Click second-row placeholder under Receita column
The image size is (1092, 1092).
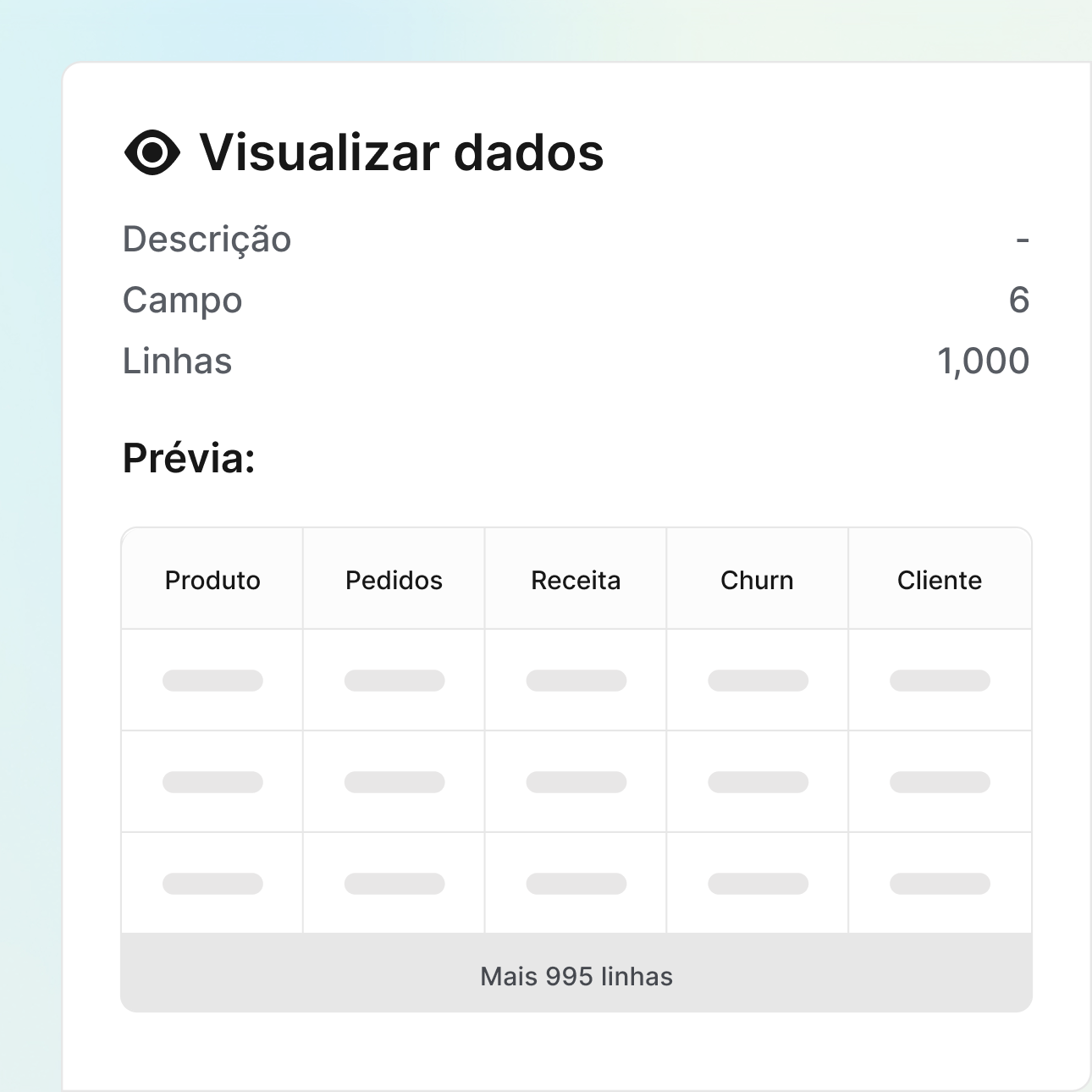pyautogui.click(x=576, y=782)
